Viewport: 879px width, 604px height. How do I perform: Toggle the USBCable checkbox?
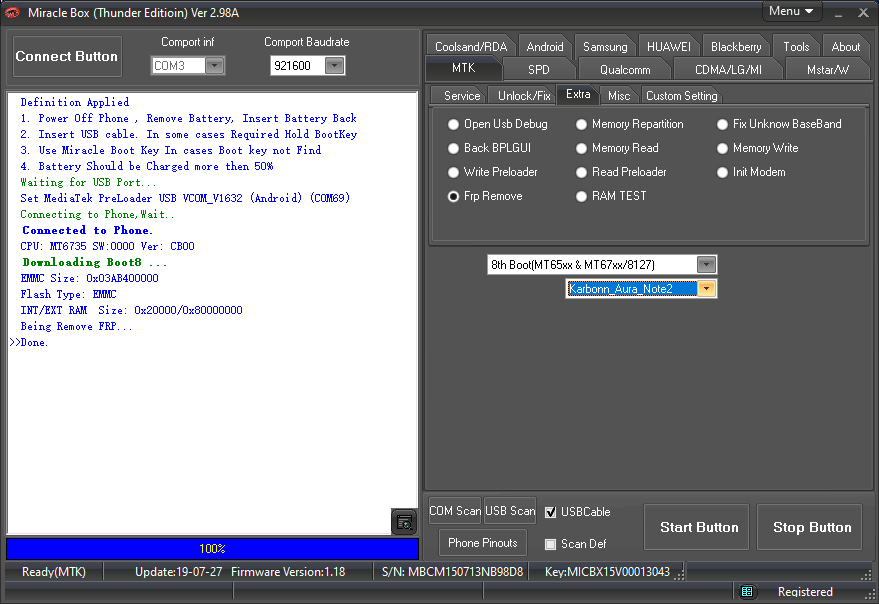click(x=550, y=512)
